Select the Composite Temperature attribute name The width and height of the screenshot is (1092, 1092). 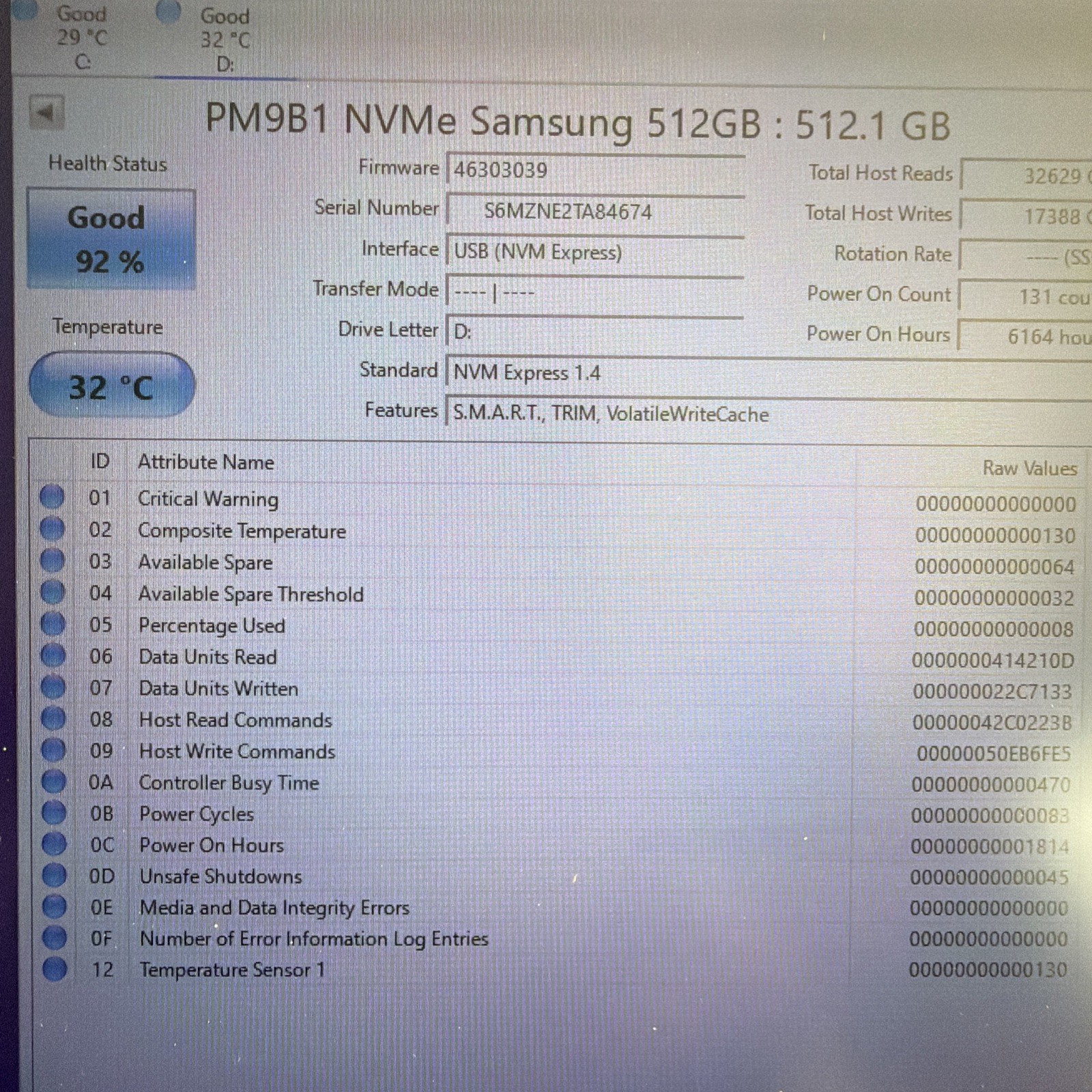[x=242, y=531]
